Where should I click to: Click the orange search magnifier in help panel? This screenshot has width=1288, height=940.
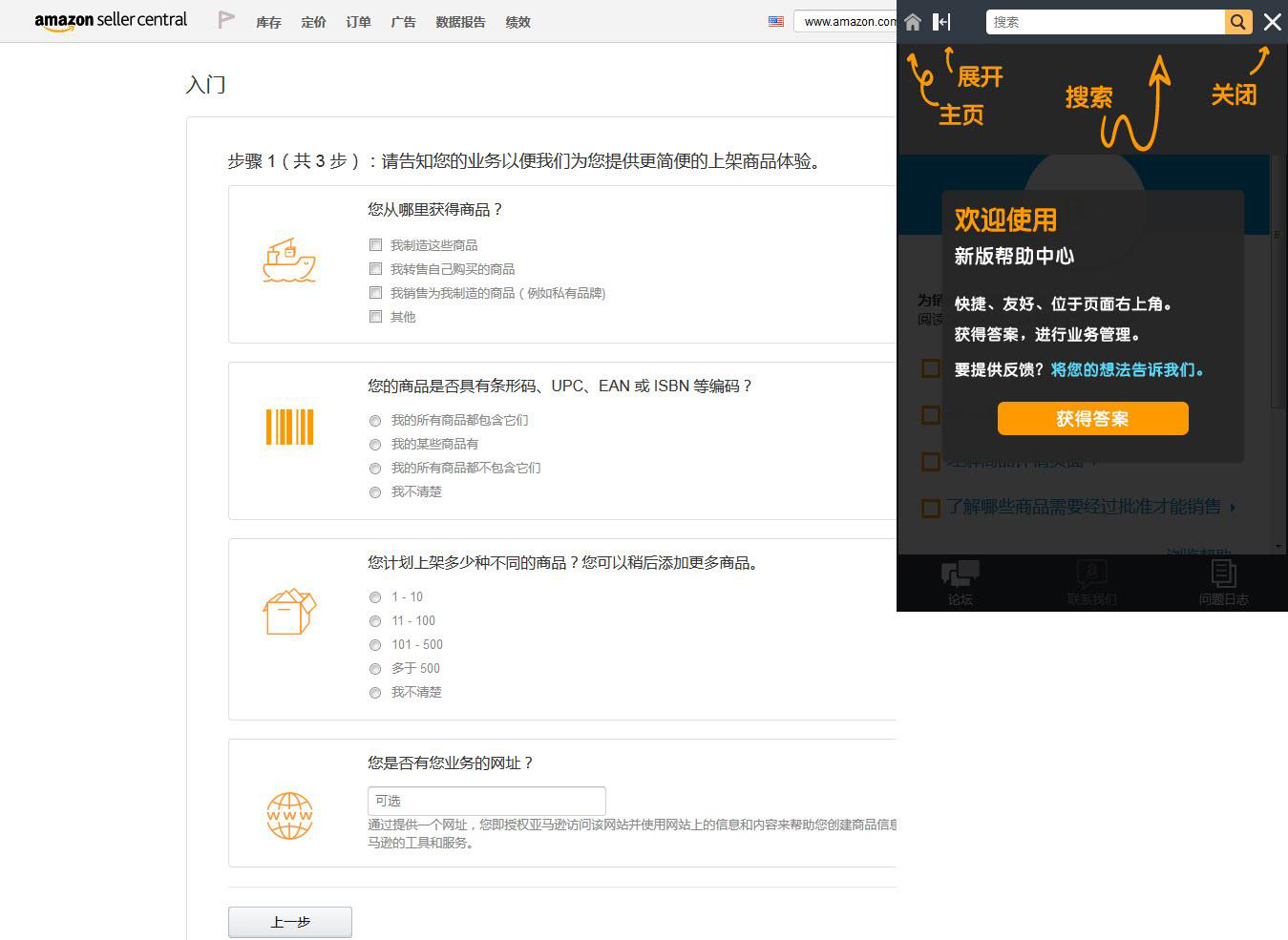tap(1238, 21)
